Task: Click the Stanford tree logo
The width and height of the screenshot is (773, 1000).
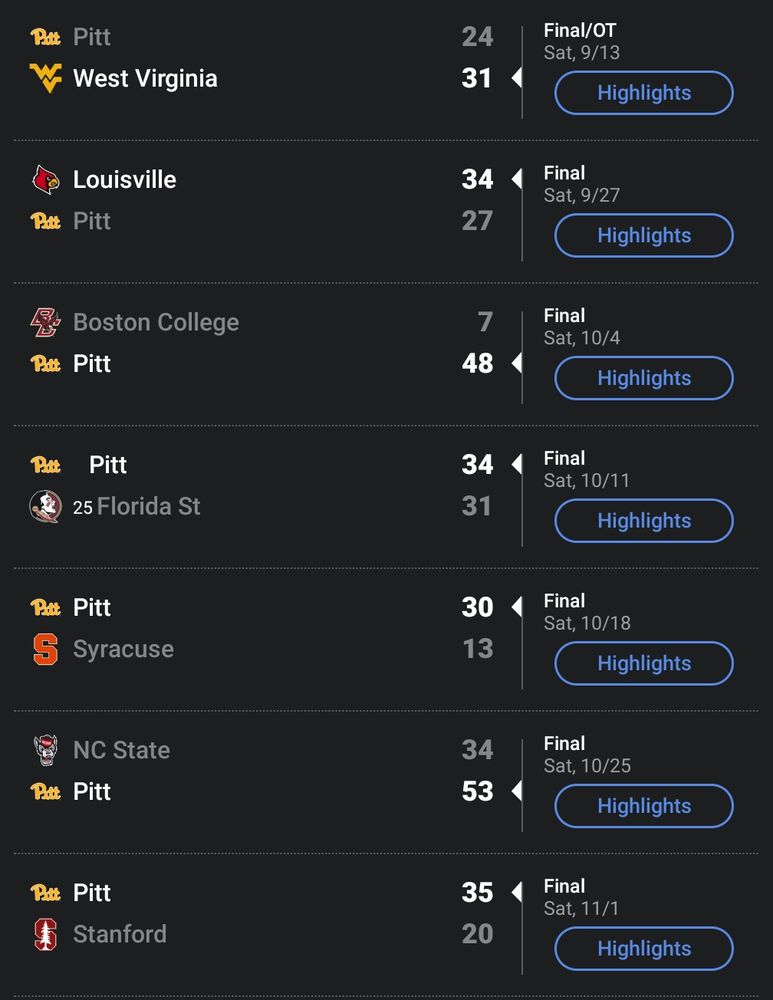Action: coord(46,934)
